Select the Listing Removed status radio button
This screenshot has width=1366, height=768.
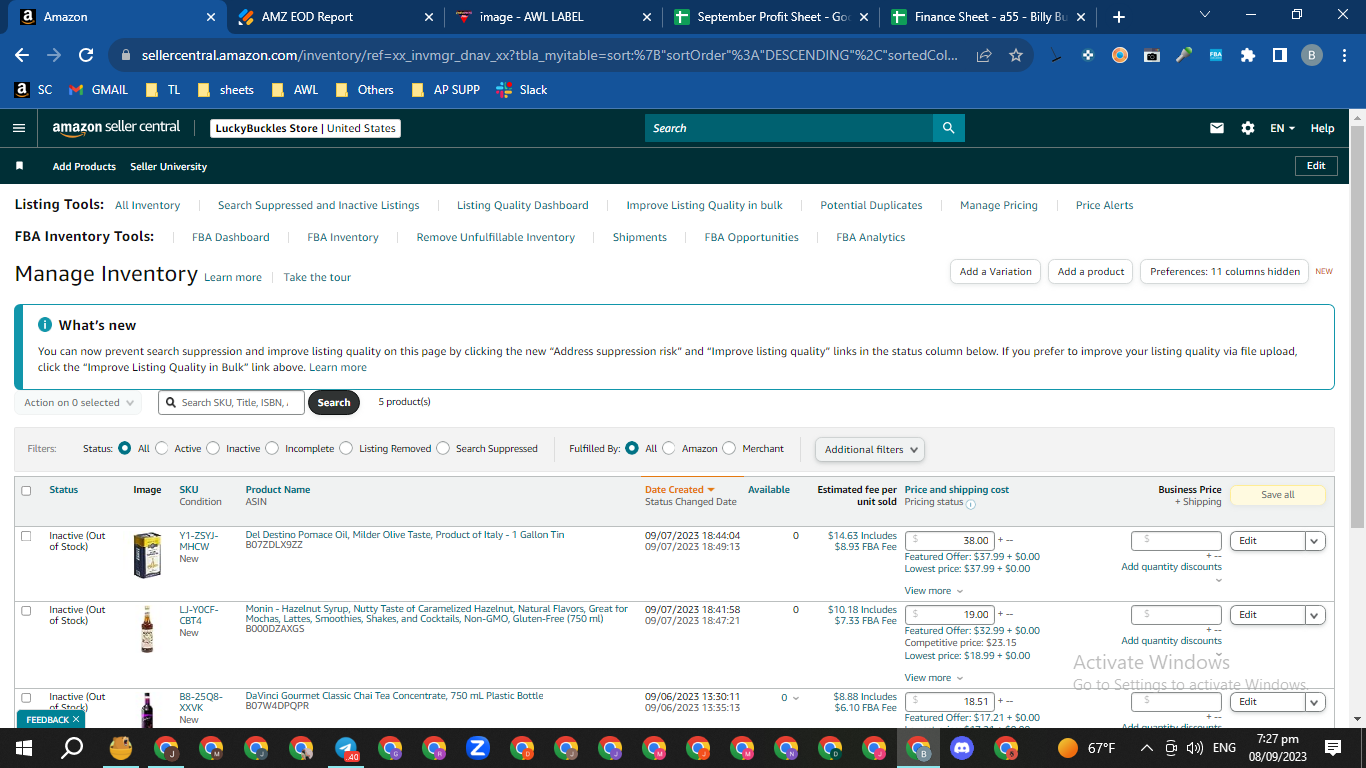coord(346,449)
